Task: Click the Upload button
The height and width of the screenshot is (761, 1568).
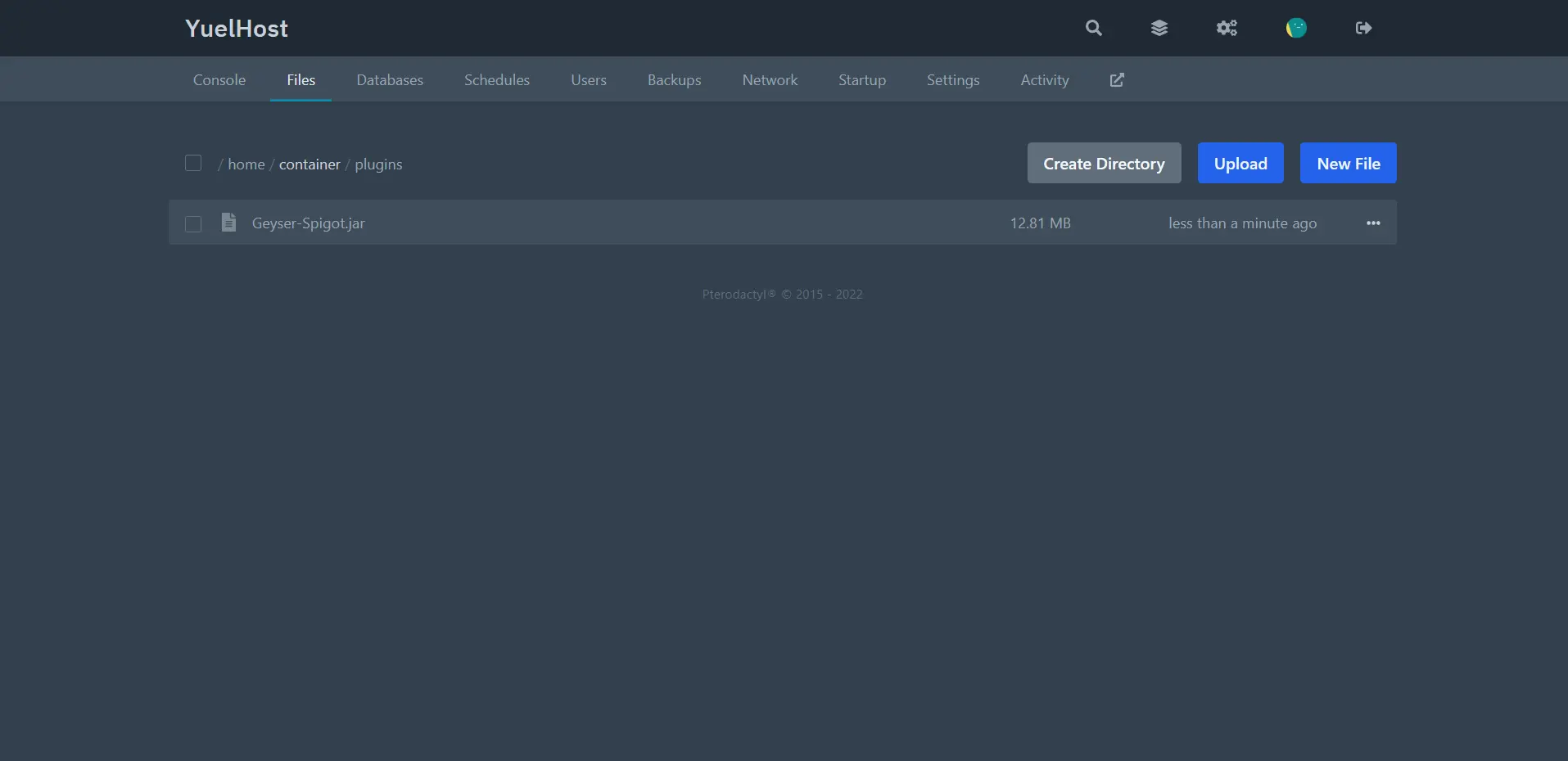Action: pyautogui.click(x=1240, y=164)
